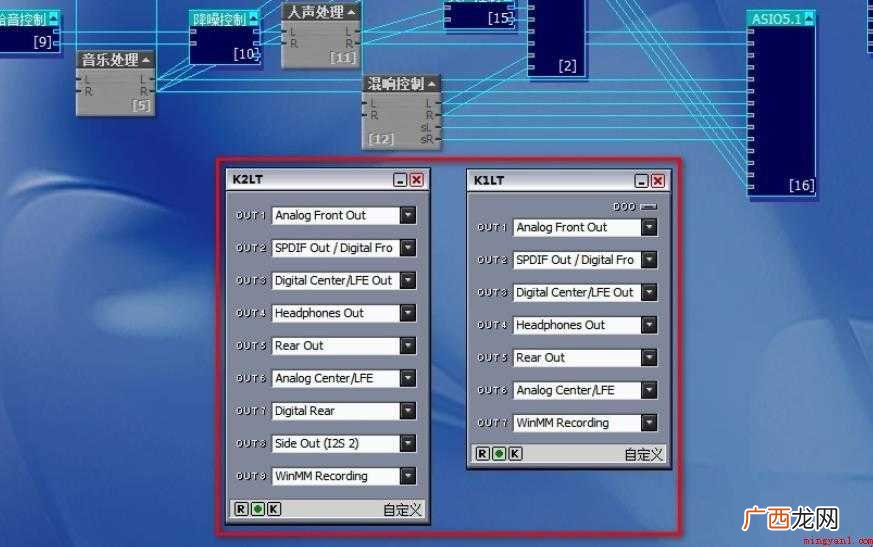
Task: Click the 自定义 label in K1LT
Action: pos(644,455)
